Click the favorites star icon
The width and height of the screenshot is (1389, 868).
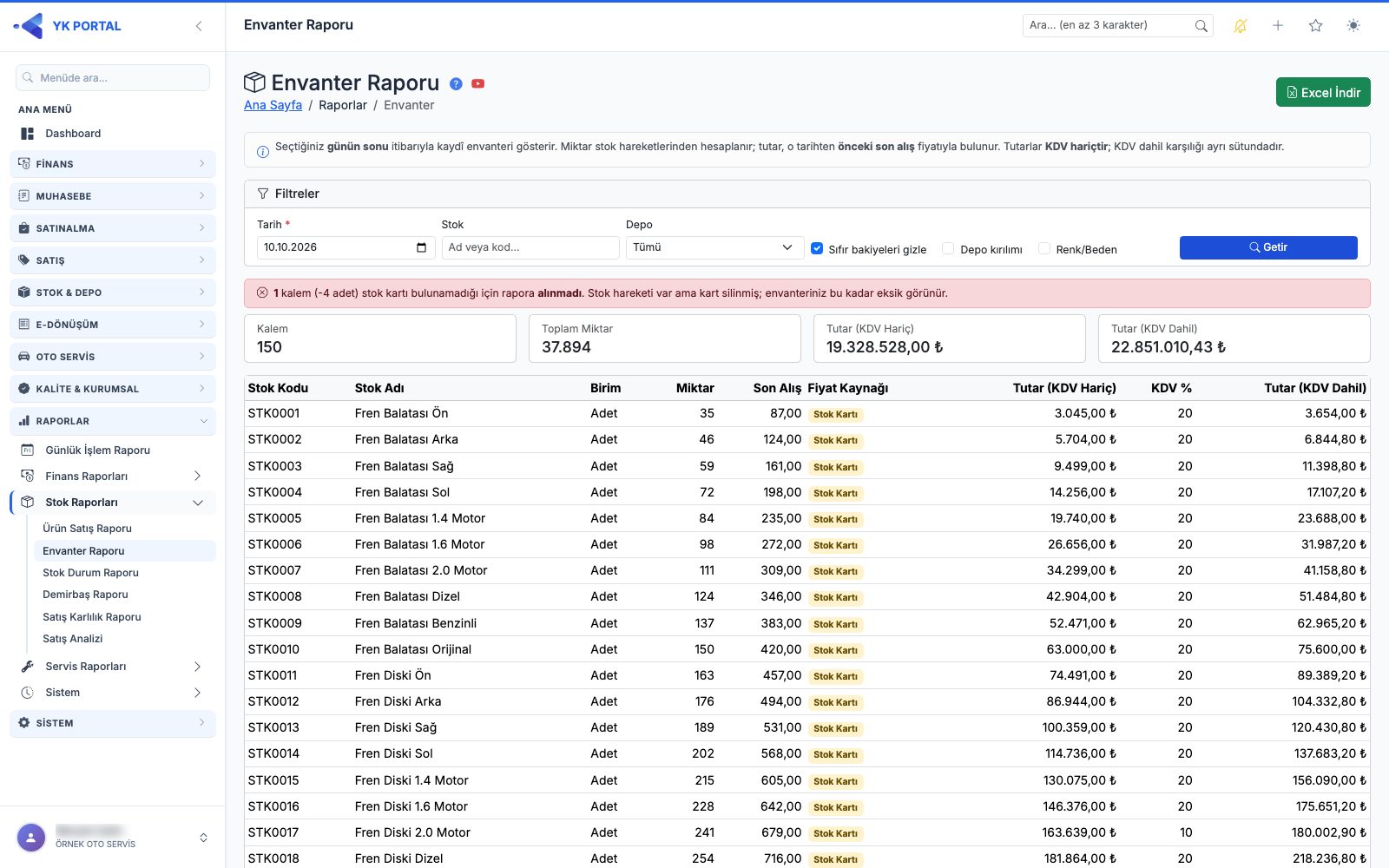click(x=1315, y=26)
